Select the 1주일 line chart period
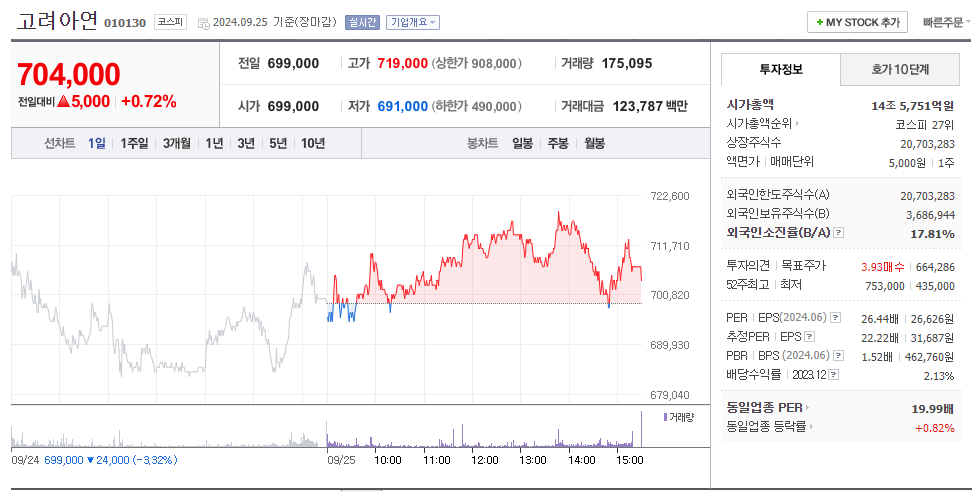The width and height of the screenshot is (973, 491). click(134, 143)
